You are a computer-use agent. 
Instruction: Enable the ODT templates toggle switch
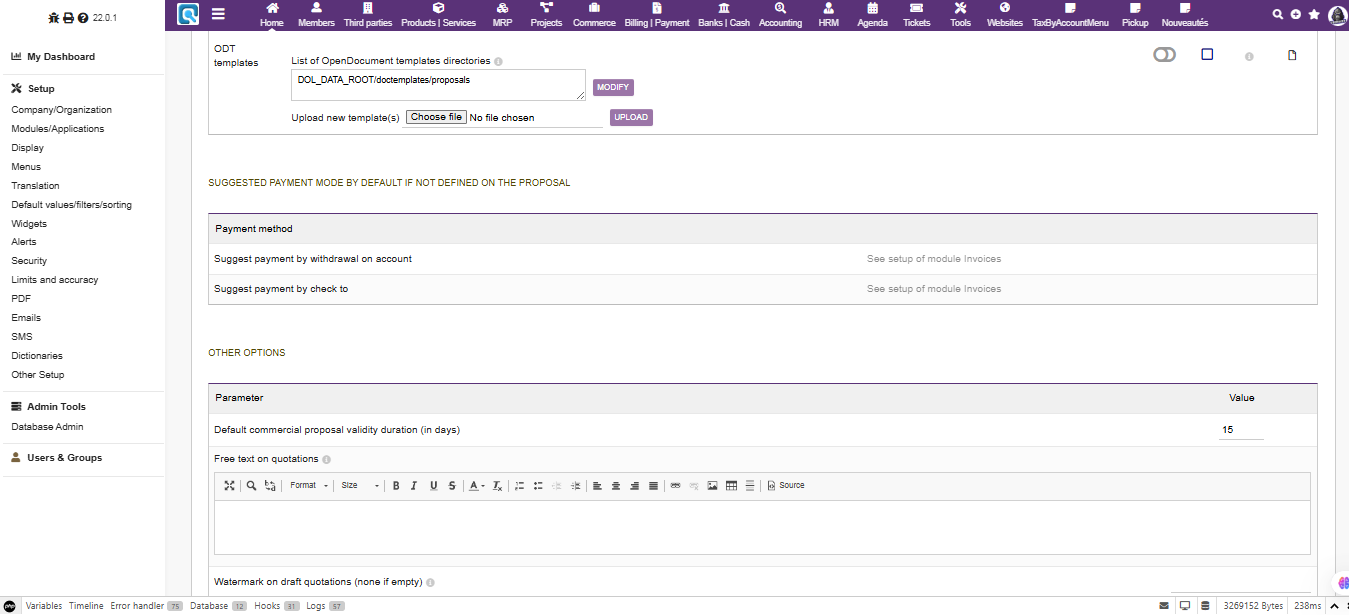tap(1164, 54)
